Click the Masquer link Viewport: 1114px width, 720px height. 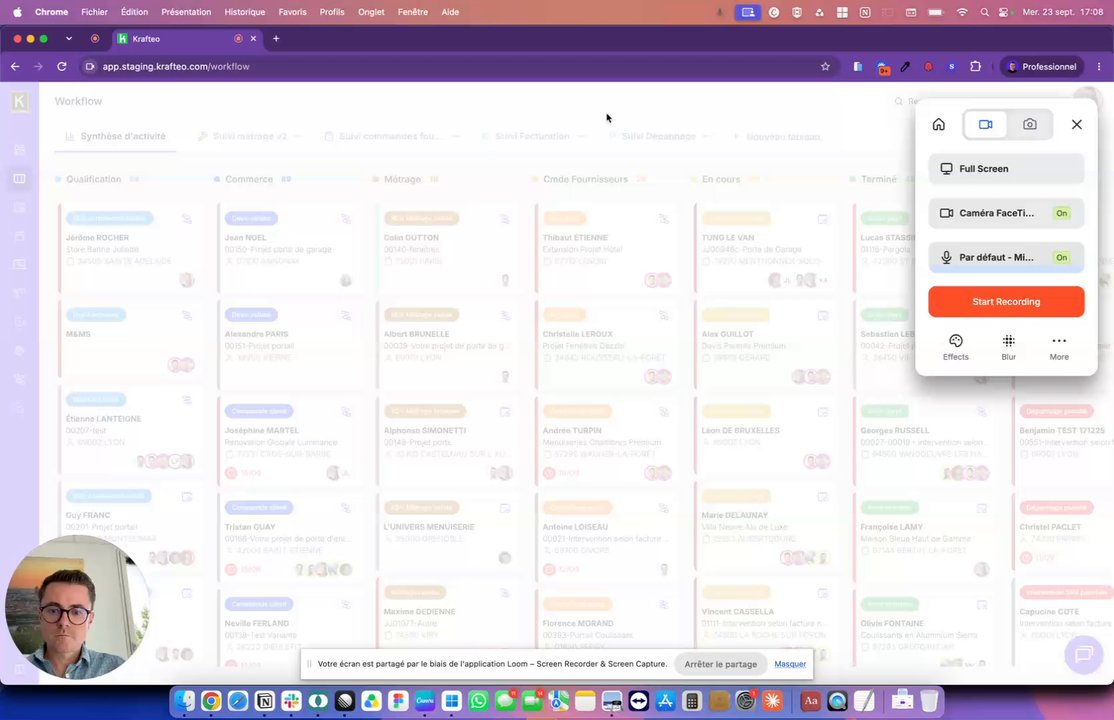tap(790, 664)
